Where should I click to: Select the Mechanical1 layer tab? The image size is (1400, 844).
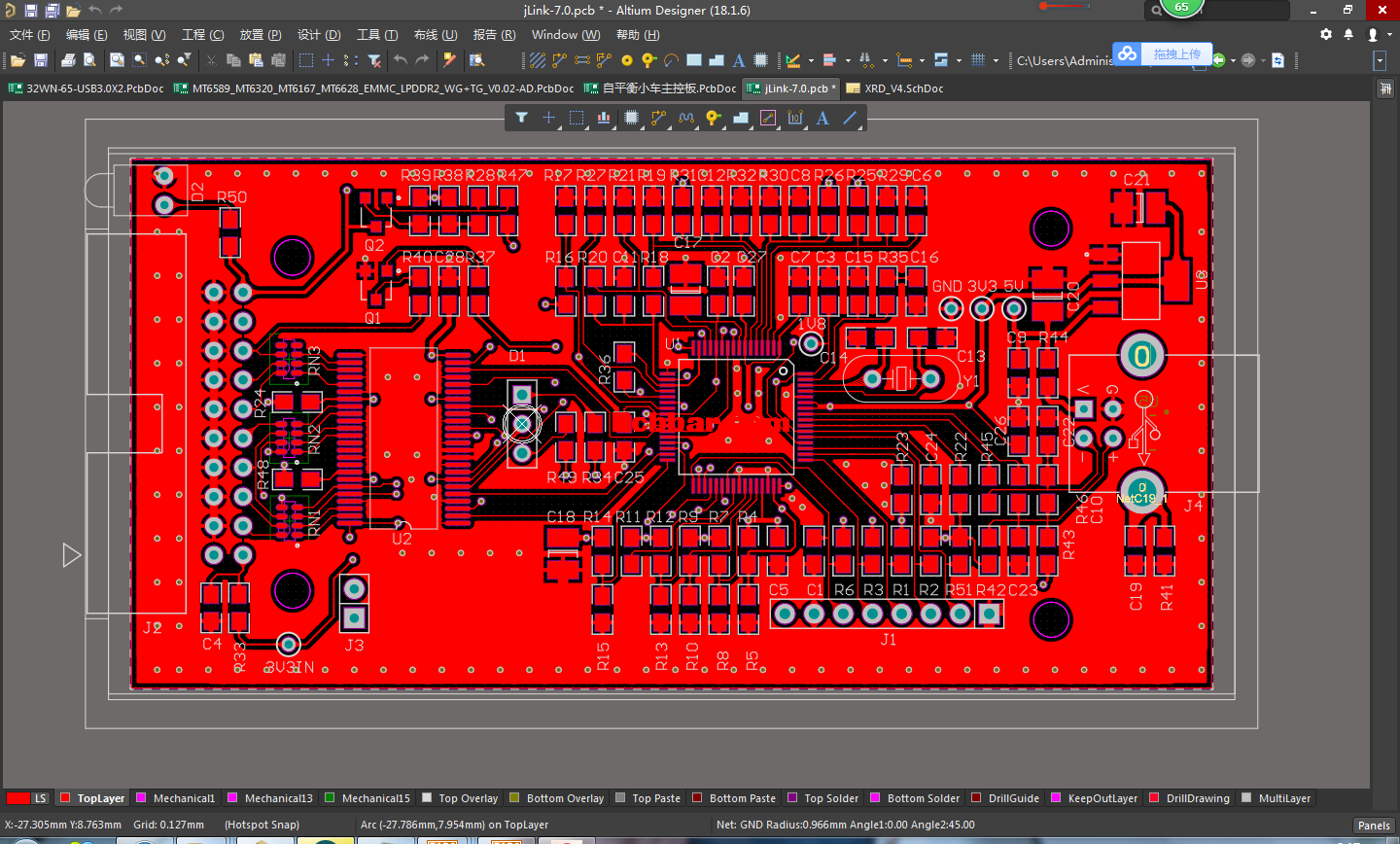point(176,798)
